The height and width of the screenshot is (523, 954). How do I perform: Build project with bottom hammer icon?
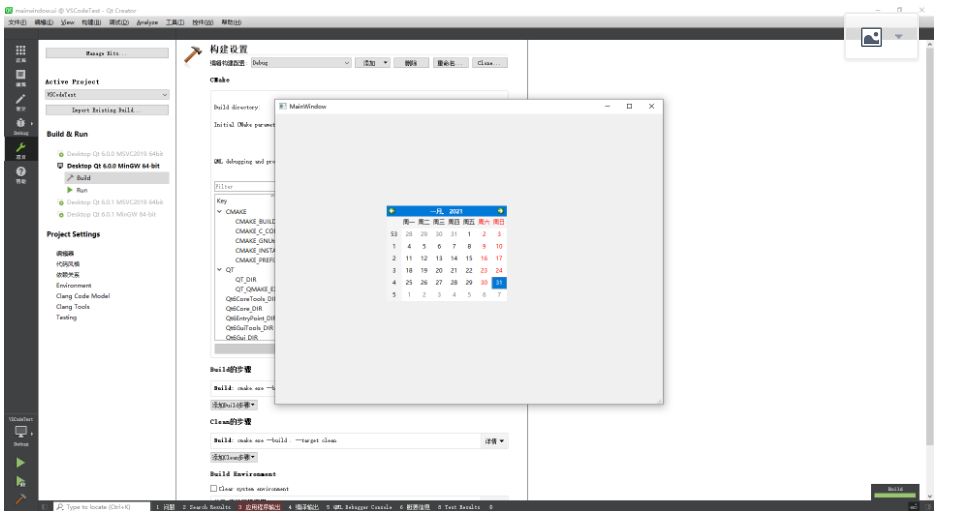21,499
